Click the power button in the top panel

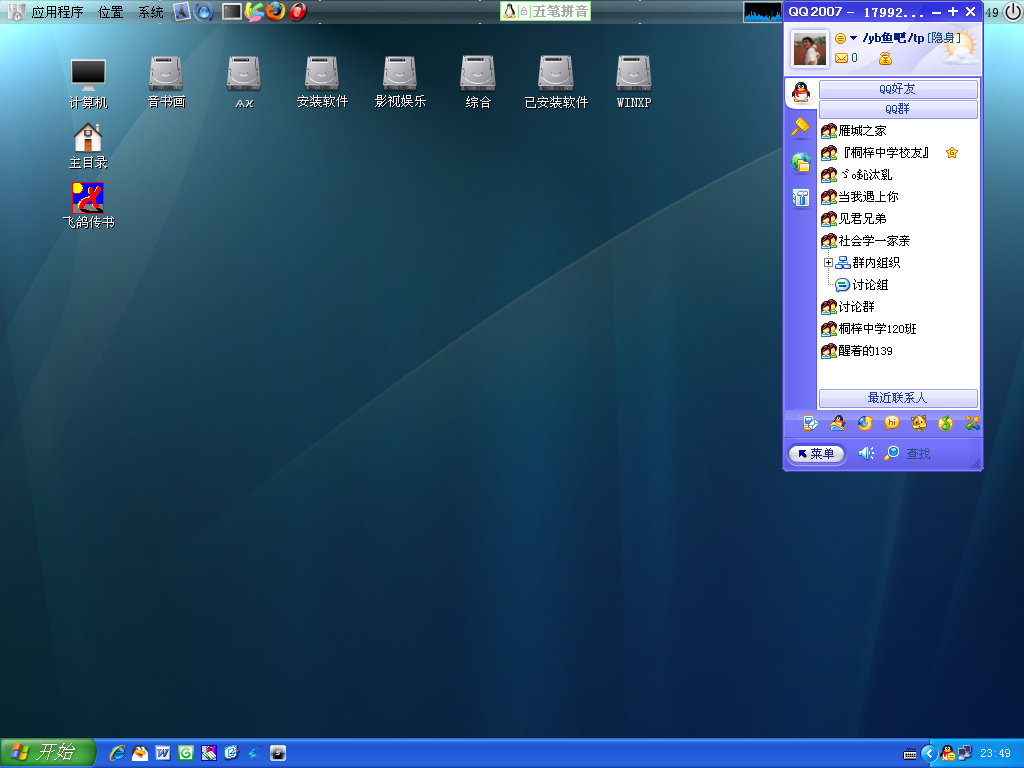tap(1013, 12)
